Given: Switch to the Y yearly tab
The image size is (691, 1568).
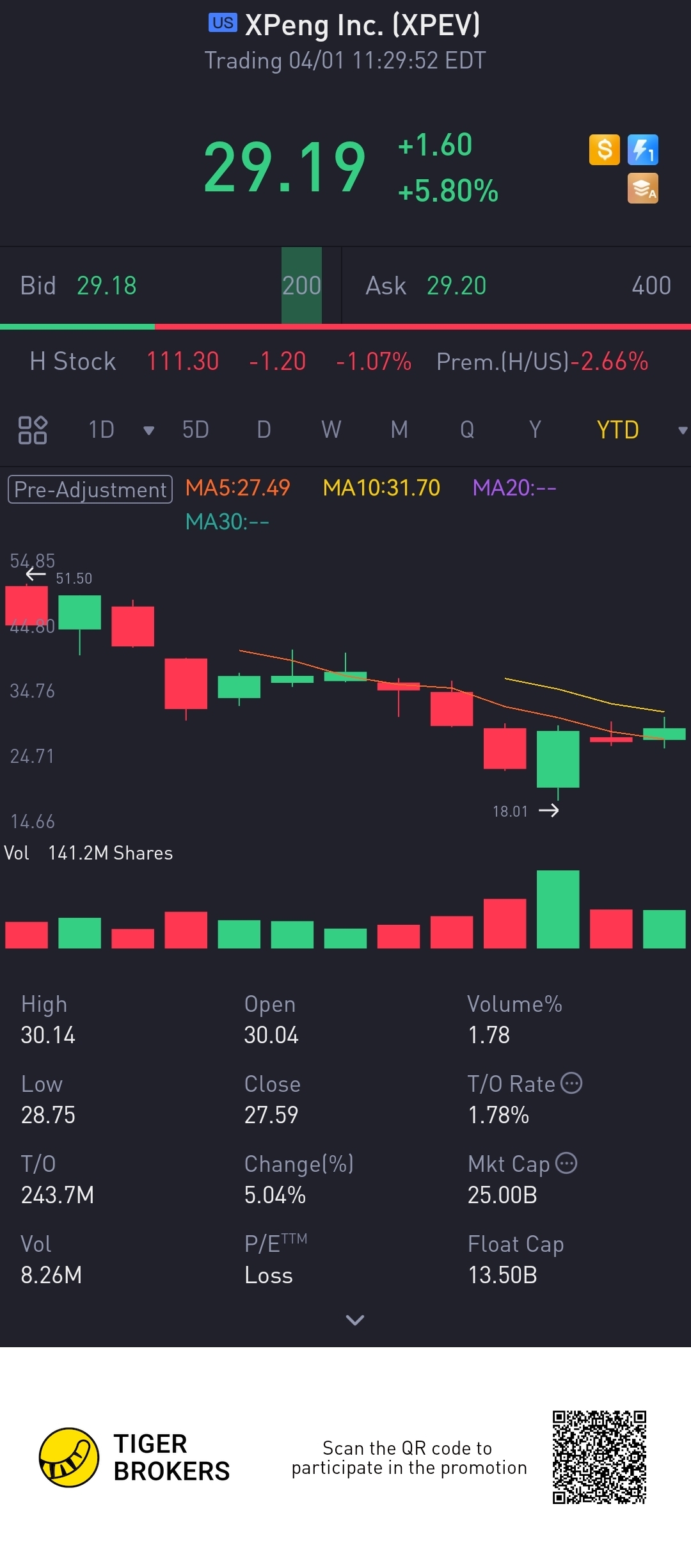Looking at the screenshot, I should click(x=535, y=430).
